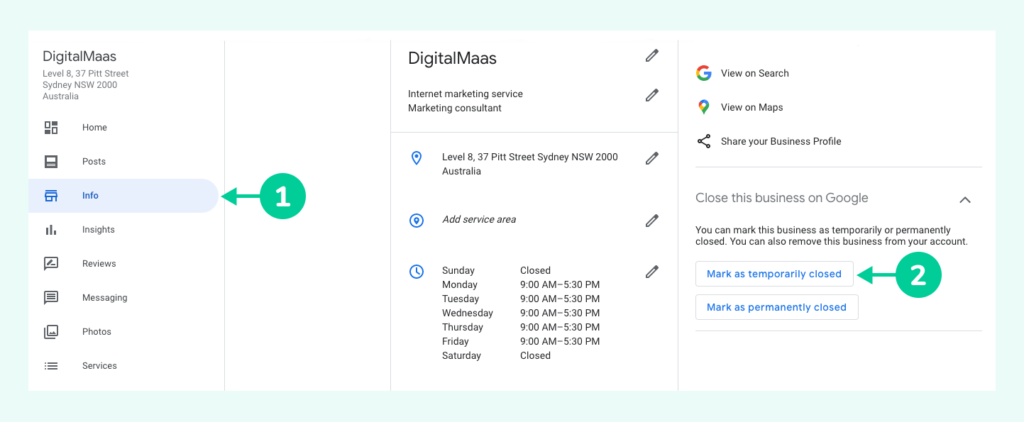Click the Insights bar chart icon
The width and height of the screenshot is (1024, 422).
[51, 229]
